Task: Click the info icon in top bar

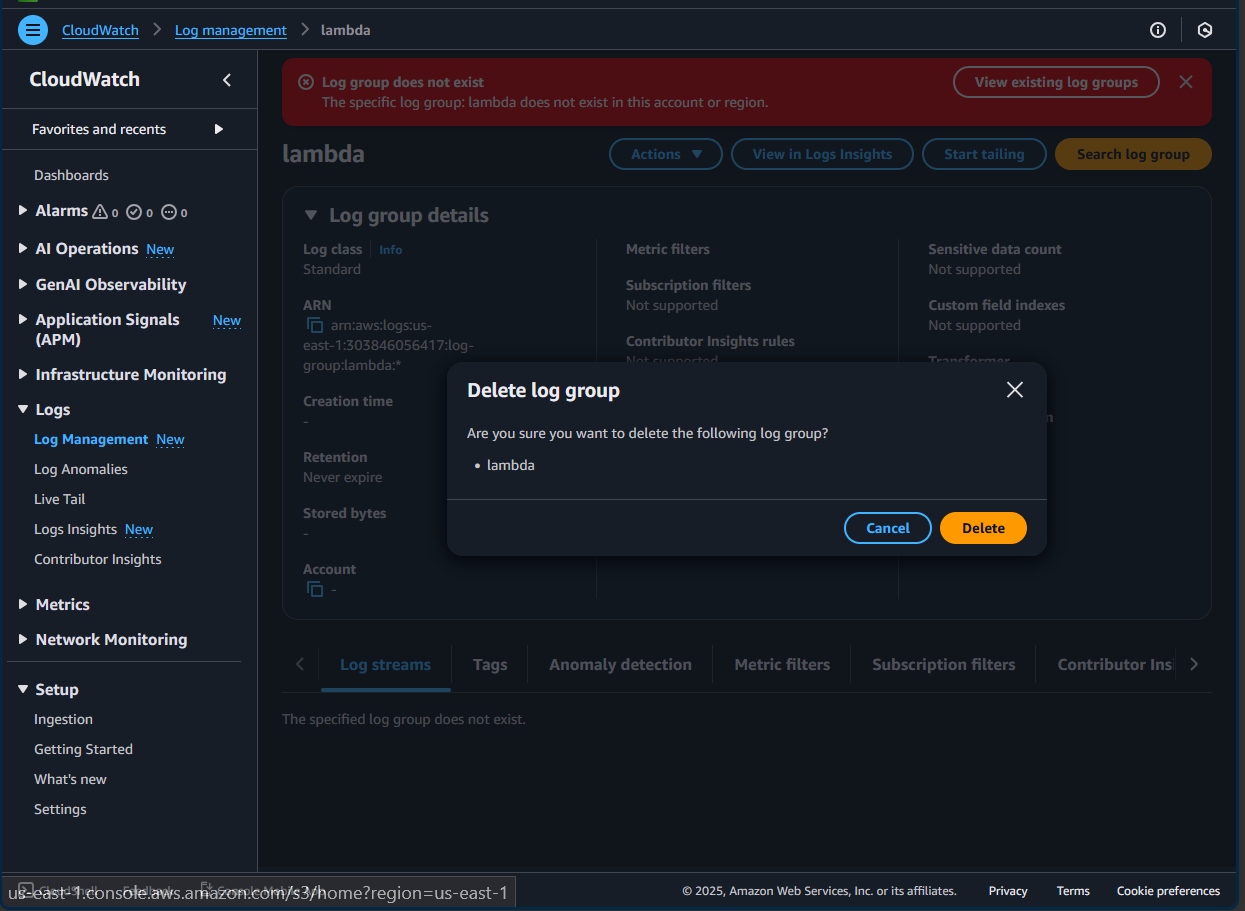Action: point(1158,30)
